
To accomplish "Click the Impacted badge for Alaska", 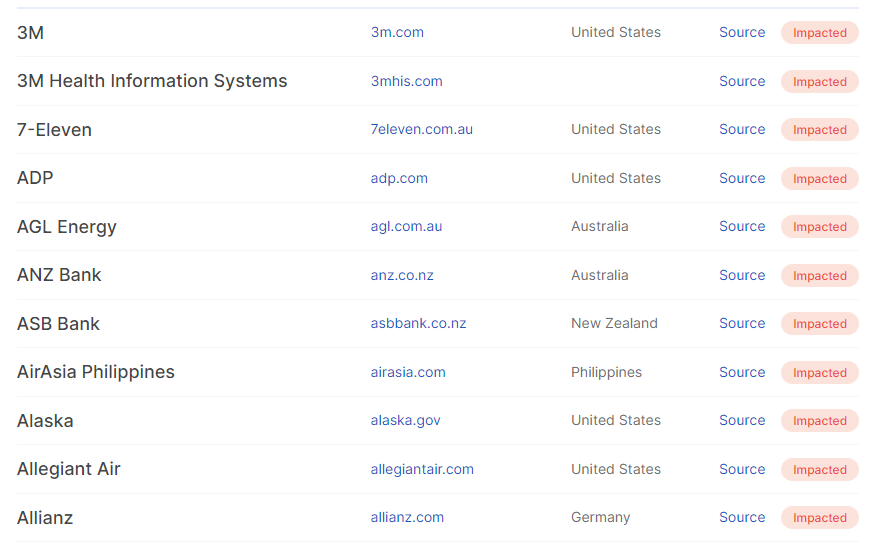I will pos(820,420).
